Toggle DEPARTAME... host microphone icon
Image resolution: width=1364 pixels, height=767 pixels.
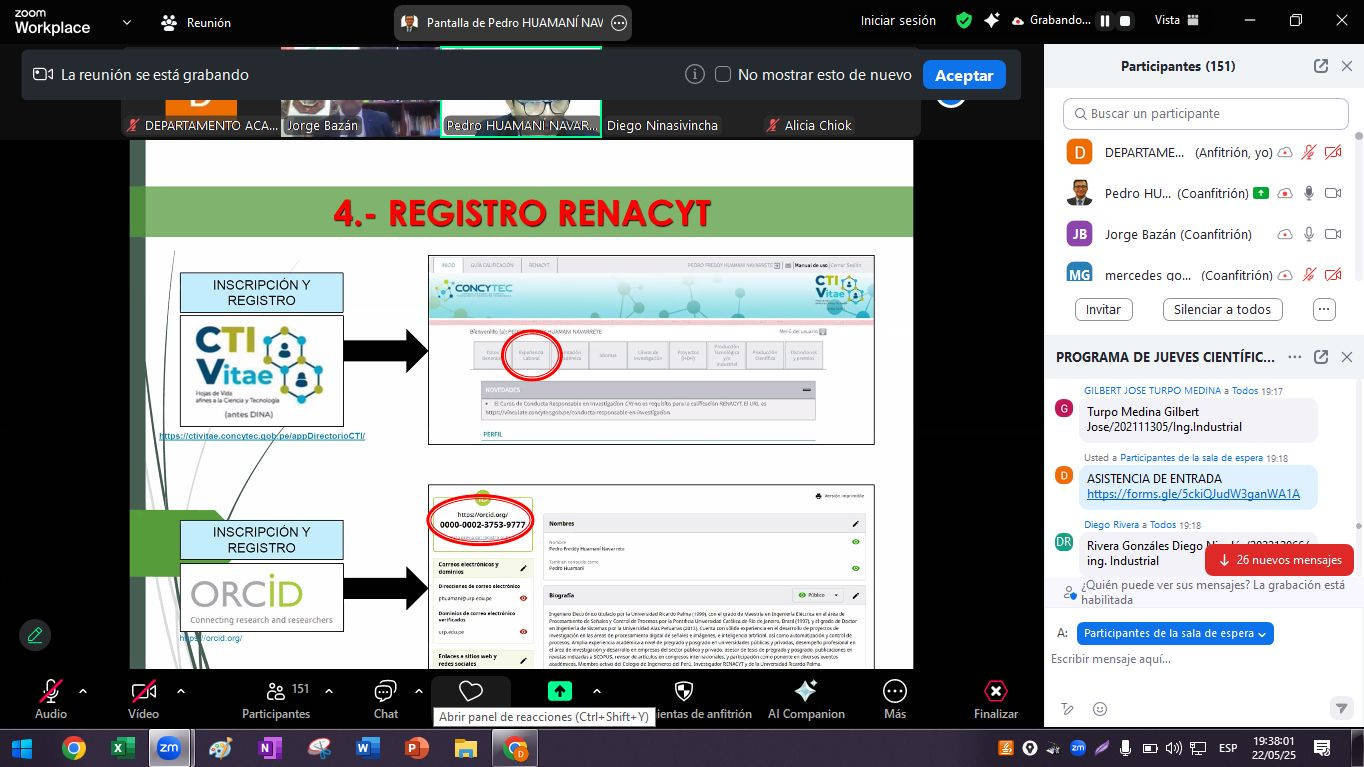click(x=1309, y=153)
